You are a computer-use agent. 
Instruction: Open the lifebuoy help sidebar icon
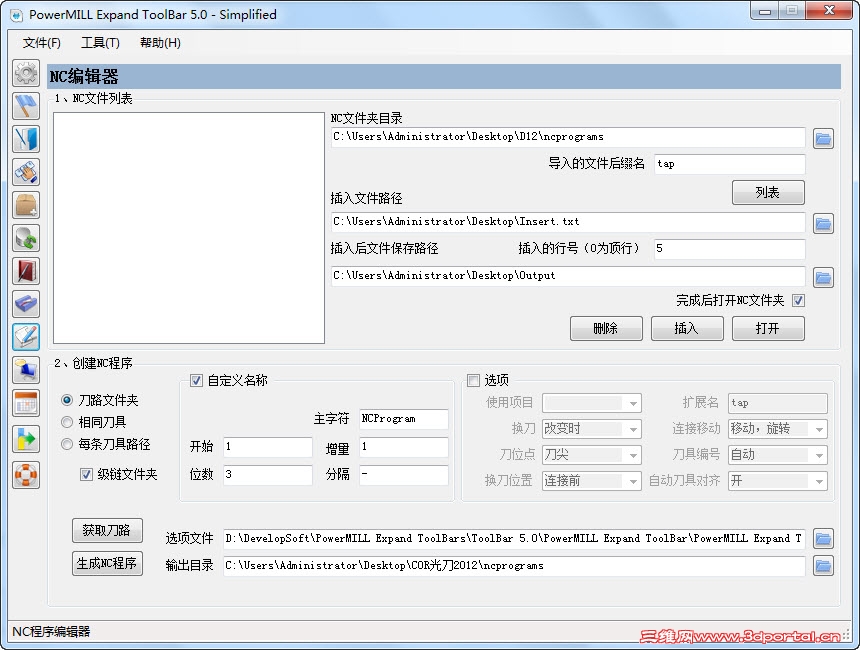(26, 474)
